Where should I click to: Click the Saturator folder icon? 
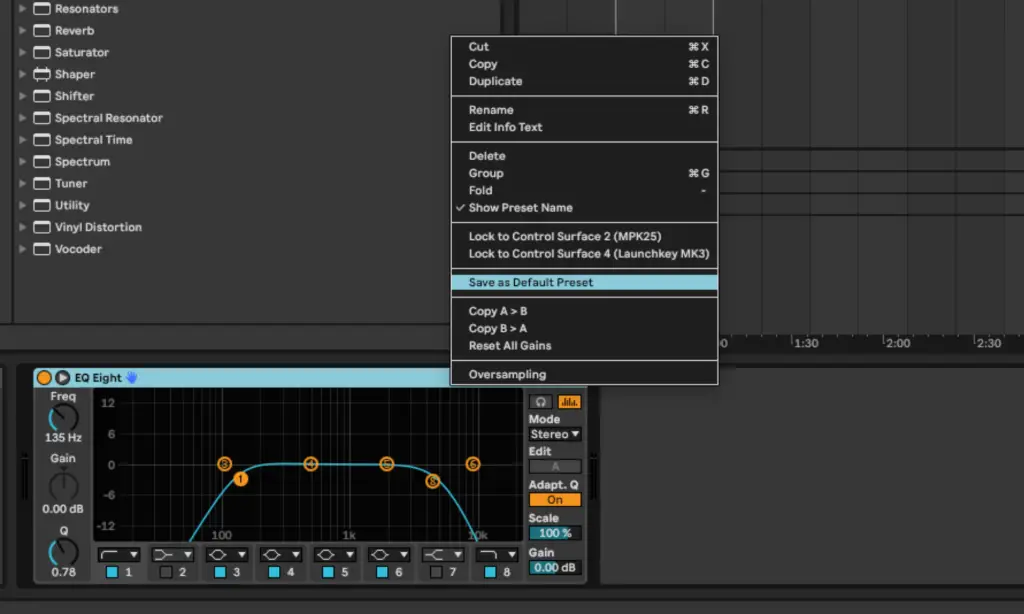(42, 52)
